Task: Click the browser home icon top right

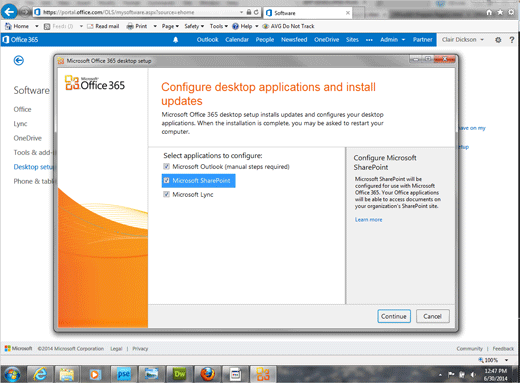Action: 489,12
